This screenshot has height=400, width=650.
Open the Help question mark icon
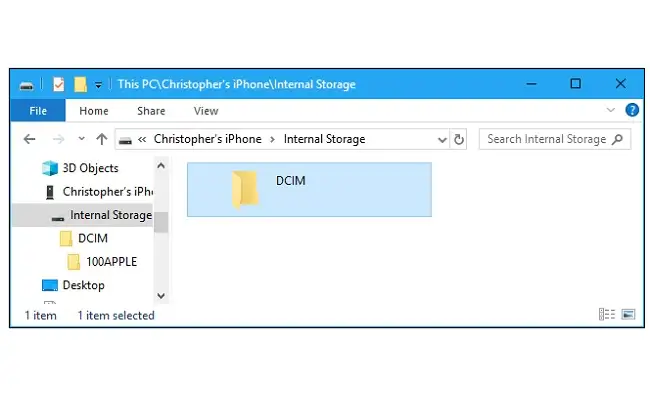(631, 110)
